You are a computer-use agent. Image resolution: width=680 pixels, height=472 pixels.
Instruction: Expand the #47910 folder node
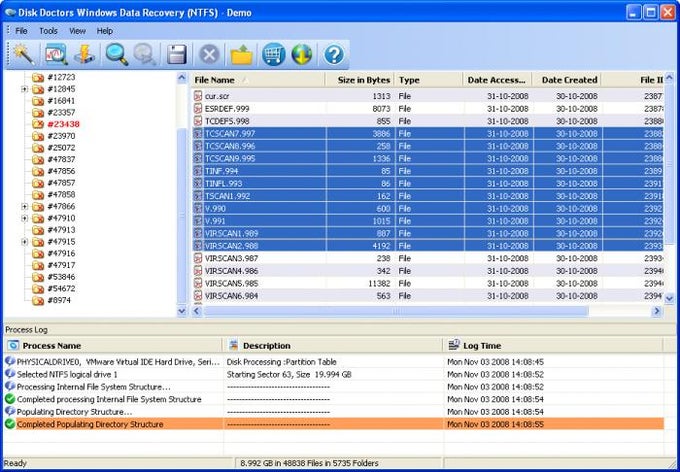pyautogui.click(x=25, y=218)
